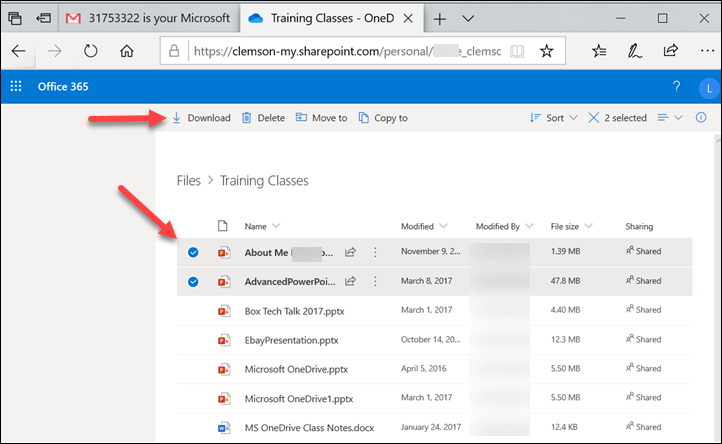Image resolution: width=722 pixels, height=444 pixels.
Task: Click the 47.8 MB file size cell
Action: (565, 280)
